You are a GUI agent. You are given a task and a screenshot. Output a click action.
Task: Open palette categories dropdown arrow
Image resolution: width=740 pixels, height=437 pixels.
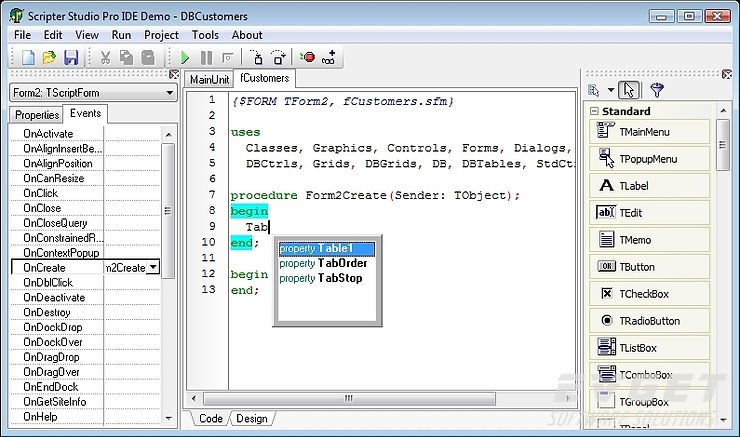pyautogui.click(x=611, y=90)
